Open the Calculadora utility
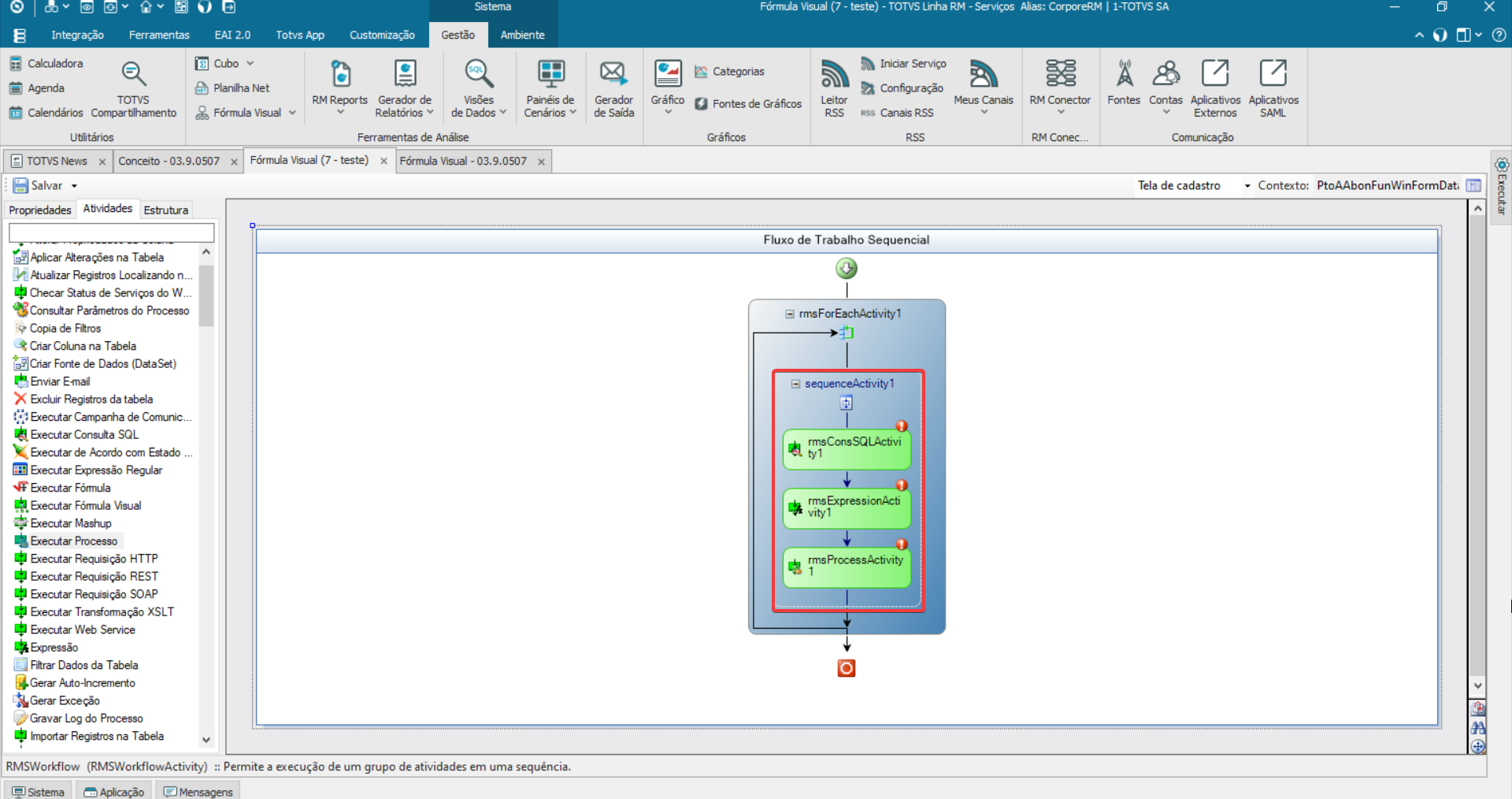 pyautogui.click(x=46, y=63)
